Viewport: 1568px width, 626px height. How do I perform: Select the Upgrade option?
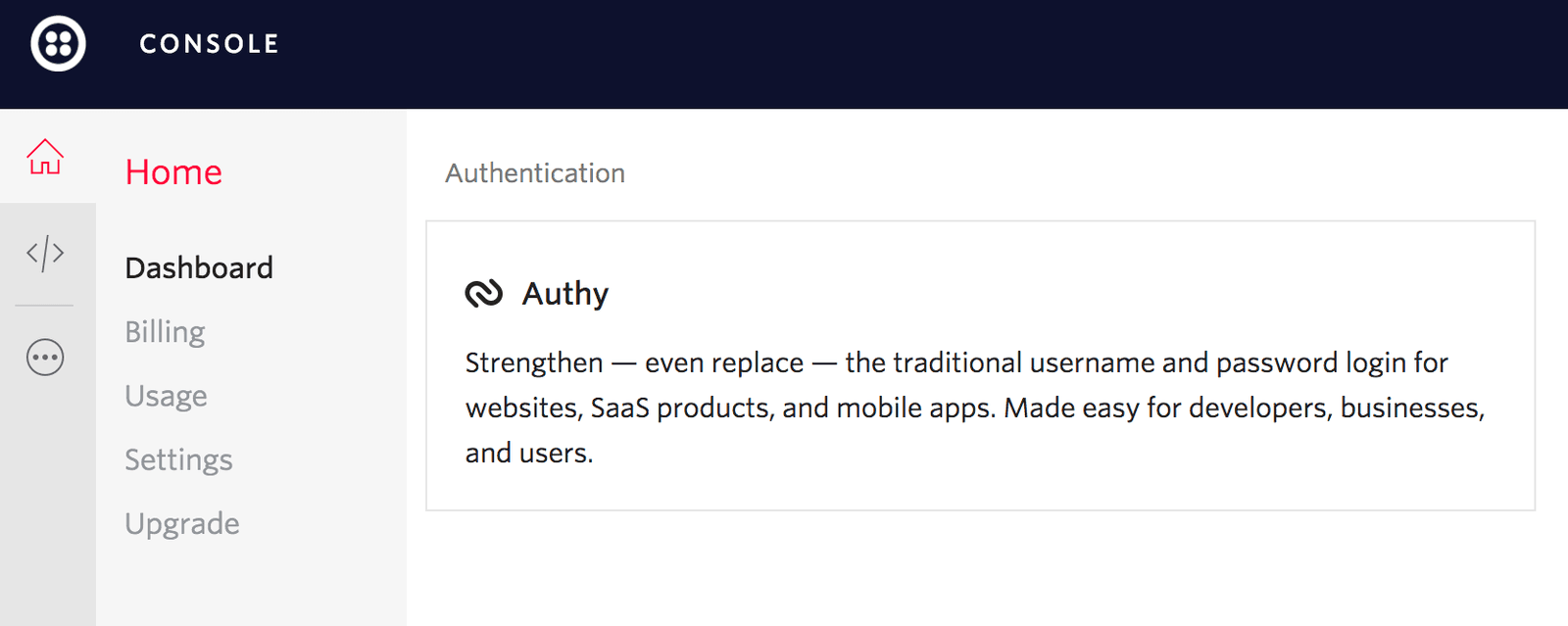[x=181, y=523]
